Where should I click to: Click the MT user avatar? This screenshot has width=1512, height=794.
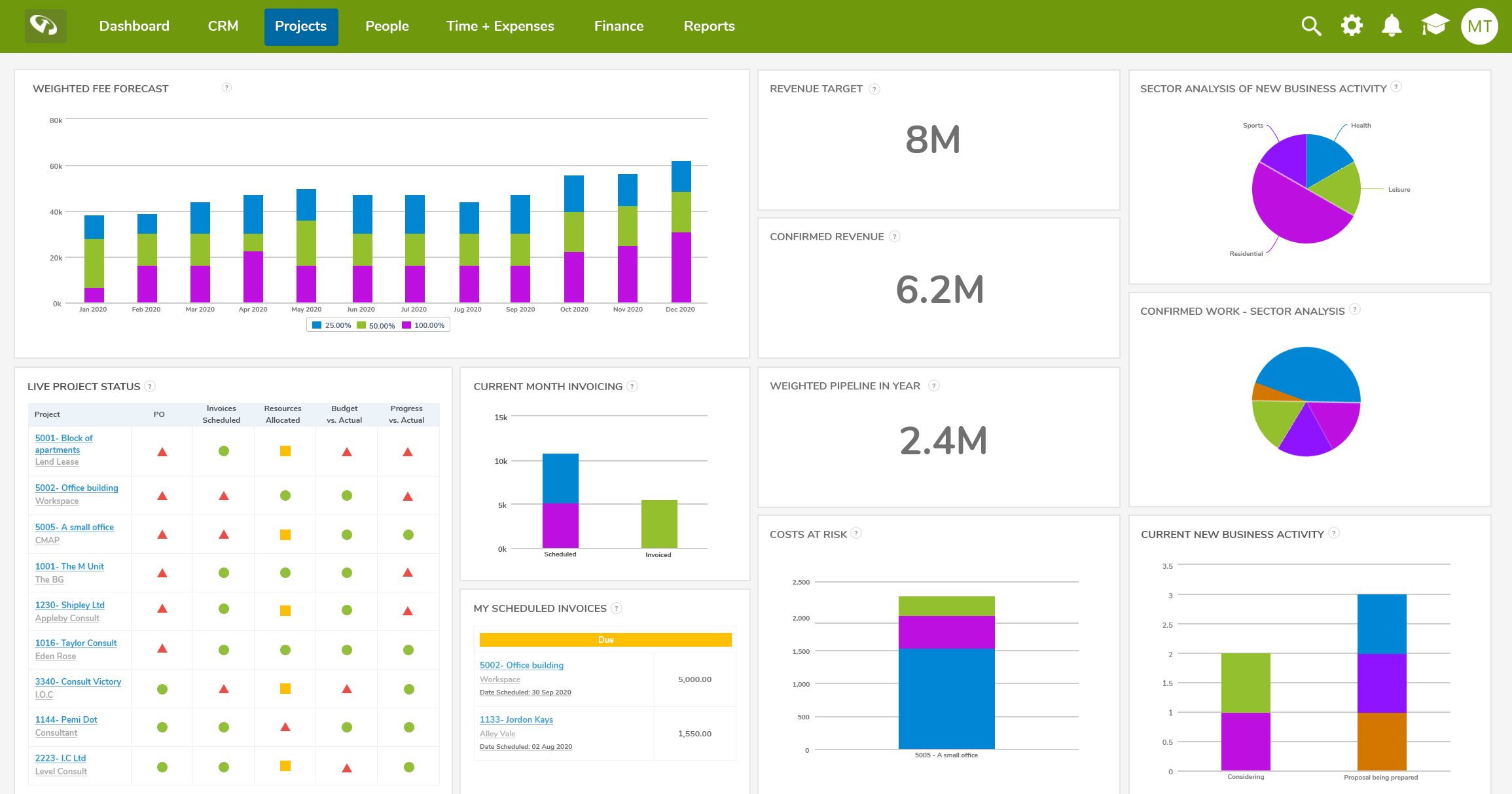pyautogui.click(x=1479, y=26)
